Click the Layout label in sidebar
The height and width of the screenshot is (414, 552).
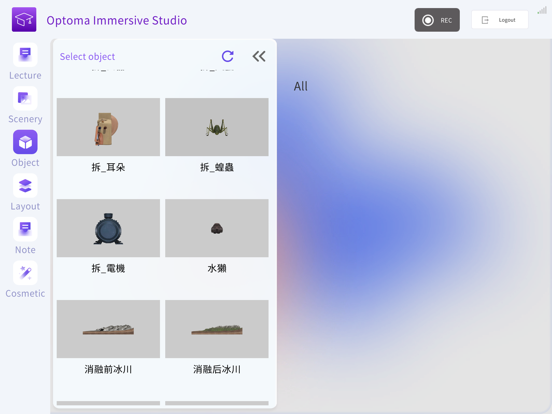(25, 206)
